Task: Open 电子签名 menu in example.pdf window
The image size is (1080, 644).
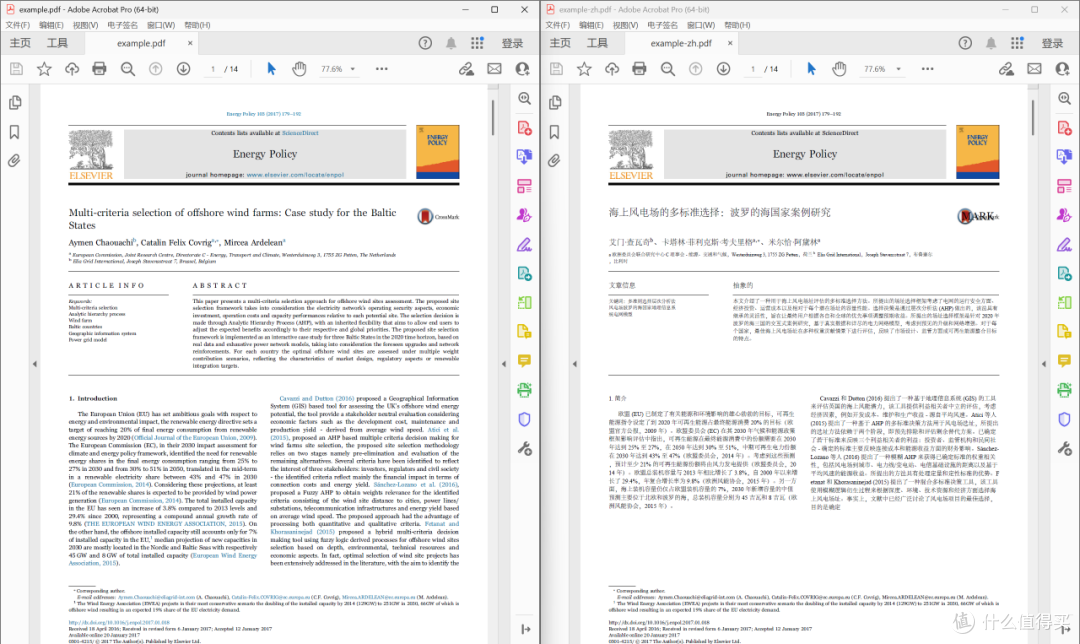Action: click(x=123, y=25)
